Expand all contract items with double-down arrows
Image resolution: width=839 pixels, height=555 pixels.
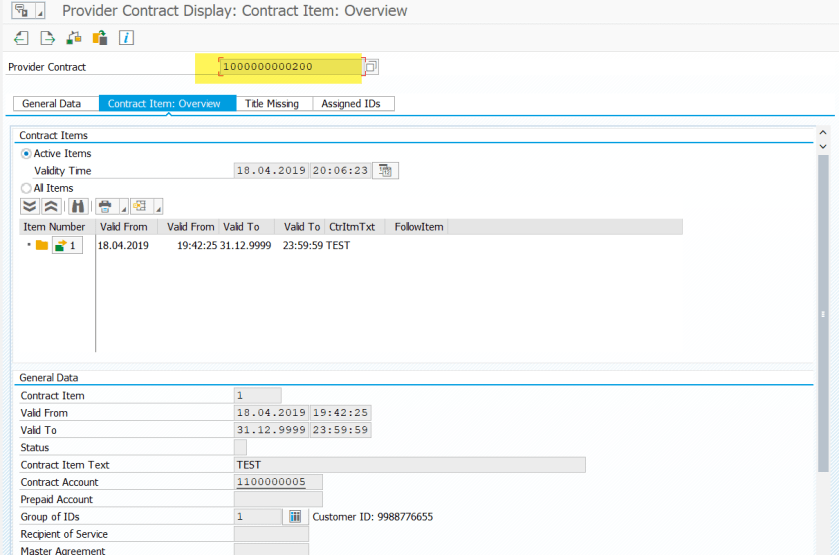[30, 206]
